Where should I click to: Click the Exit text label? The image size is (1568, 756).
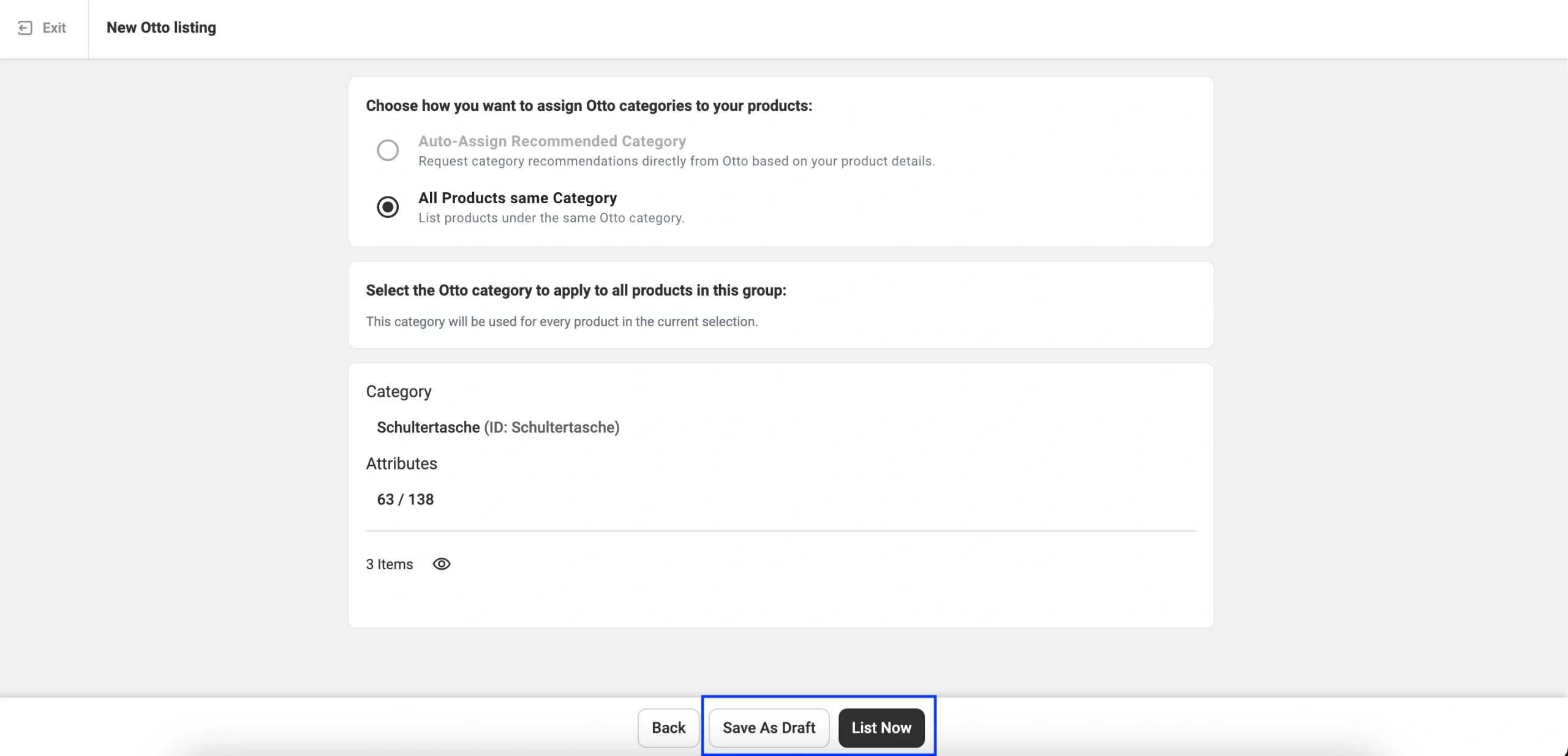(x=54, y=28)
